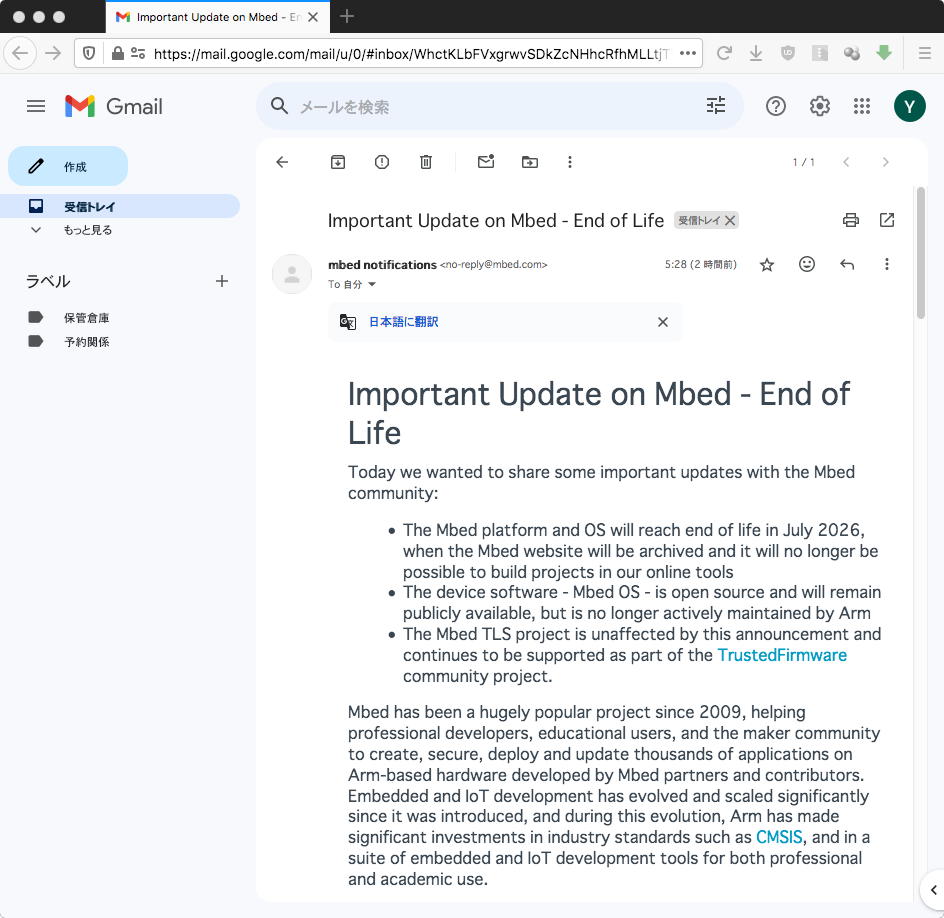Open the CMSIS link
Image resolution: width=944 pixels, height=918 pixels.
click(x=779, y=837)
